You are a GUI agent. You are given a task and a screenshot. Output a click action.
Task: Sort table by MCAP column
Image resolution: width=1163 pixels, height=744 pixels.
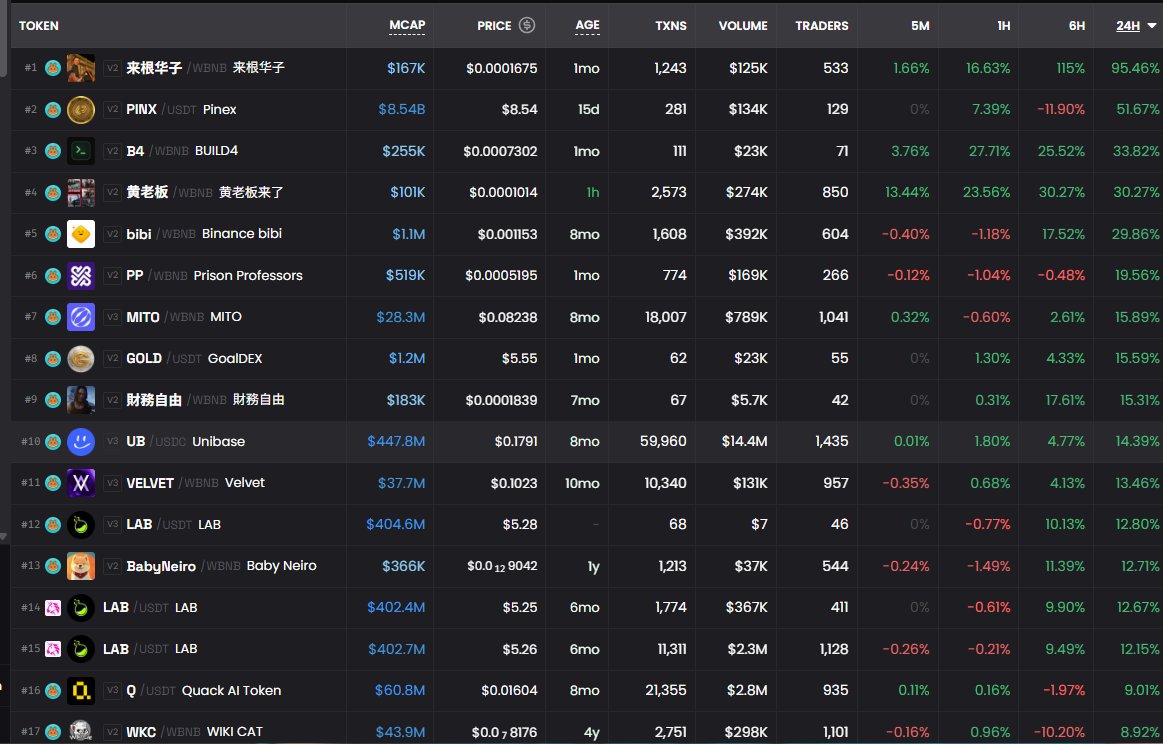click(x=407, y=25)
